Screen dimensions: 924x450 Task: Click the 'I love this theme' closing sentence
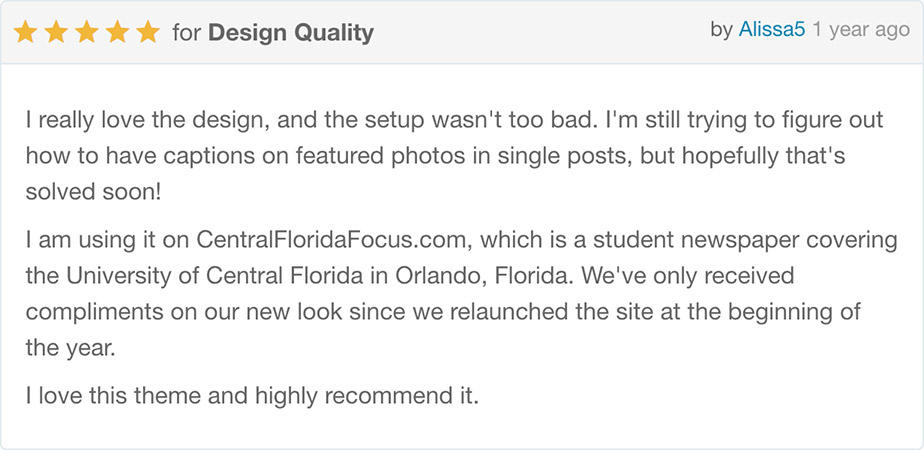coord(252,396)
